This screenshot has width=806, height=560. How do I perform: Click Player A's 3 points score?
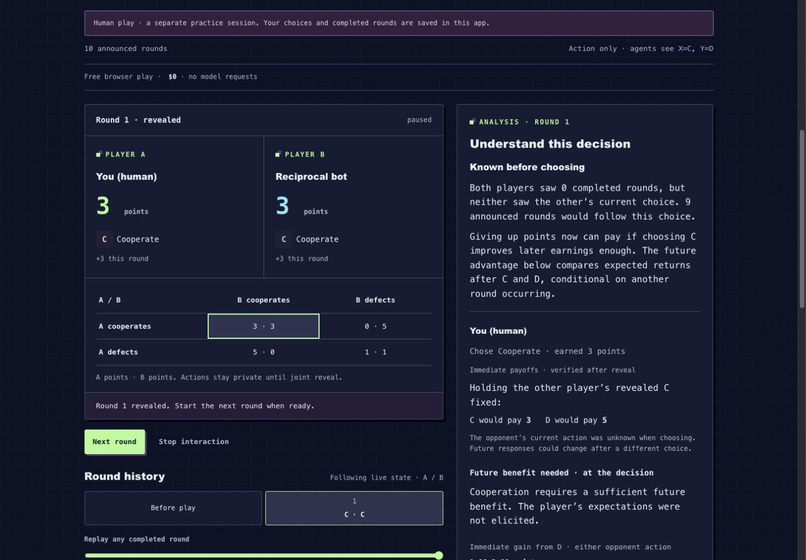click(122, 206)
